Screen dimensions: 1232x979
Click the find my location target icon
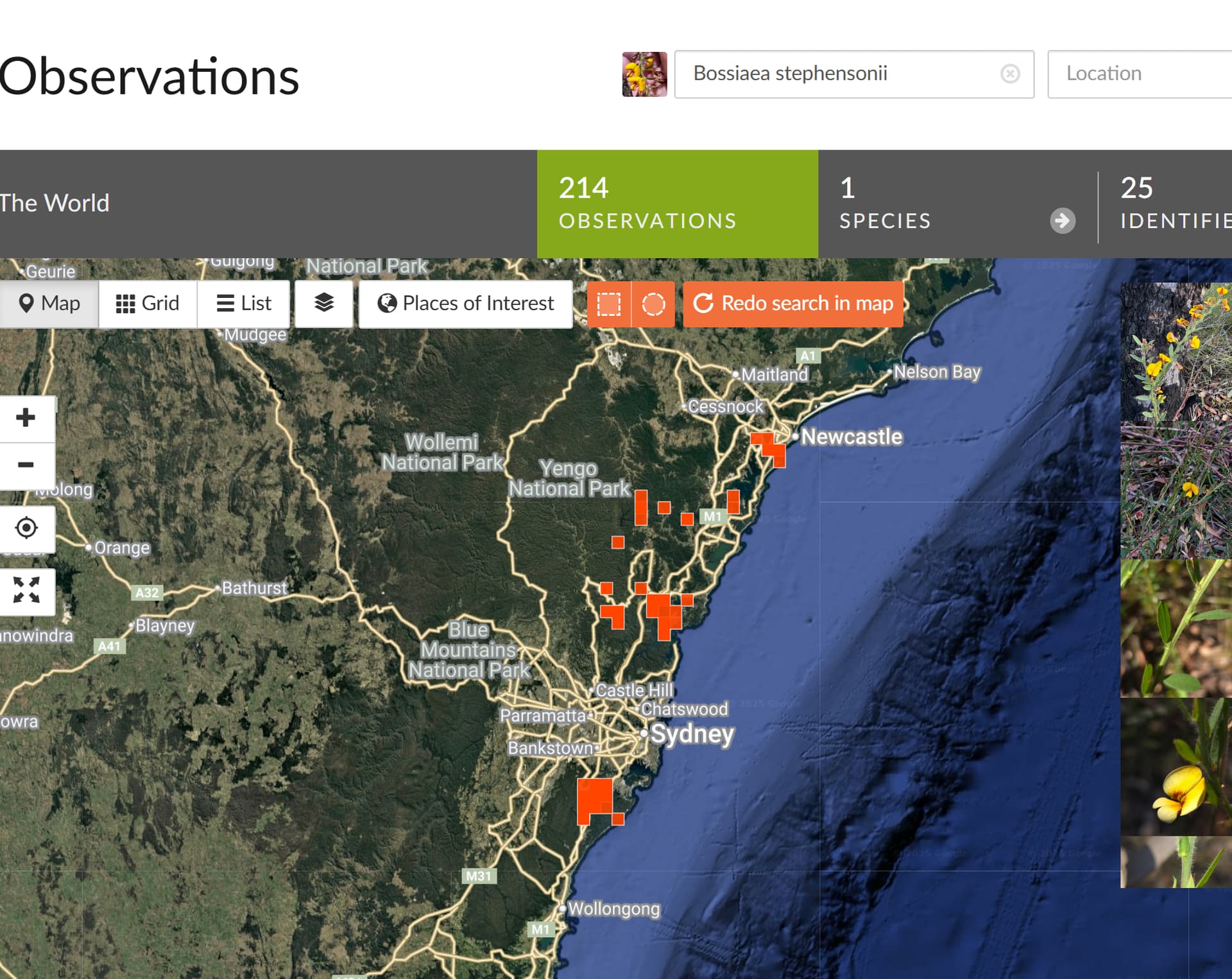tap(26, 528)
